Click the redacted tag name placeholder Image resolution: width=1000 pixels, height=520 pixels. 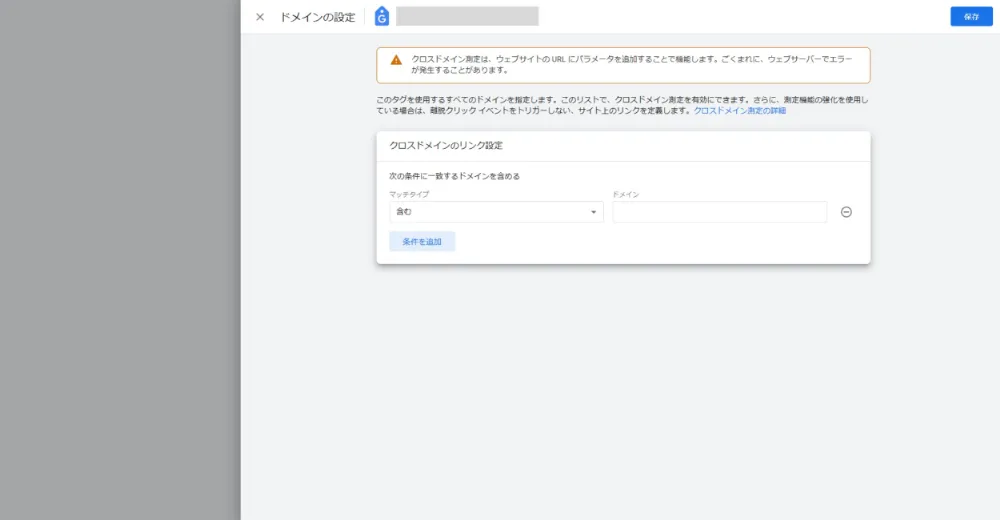point(467,17)
